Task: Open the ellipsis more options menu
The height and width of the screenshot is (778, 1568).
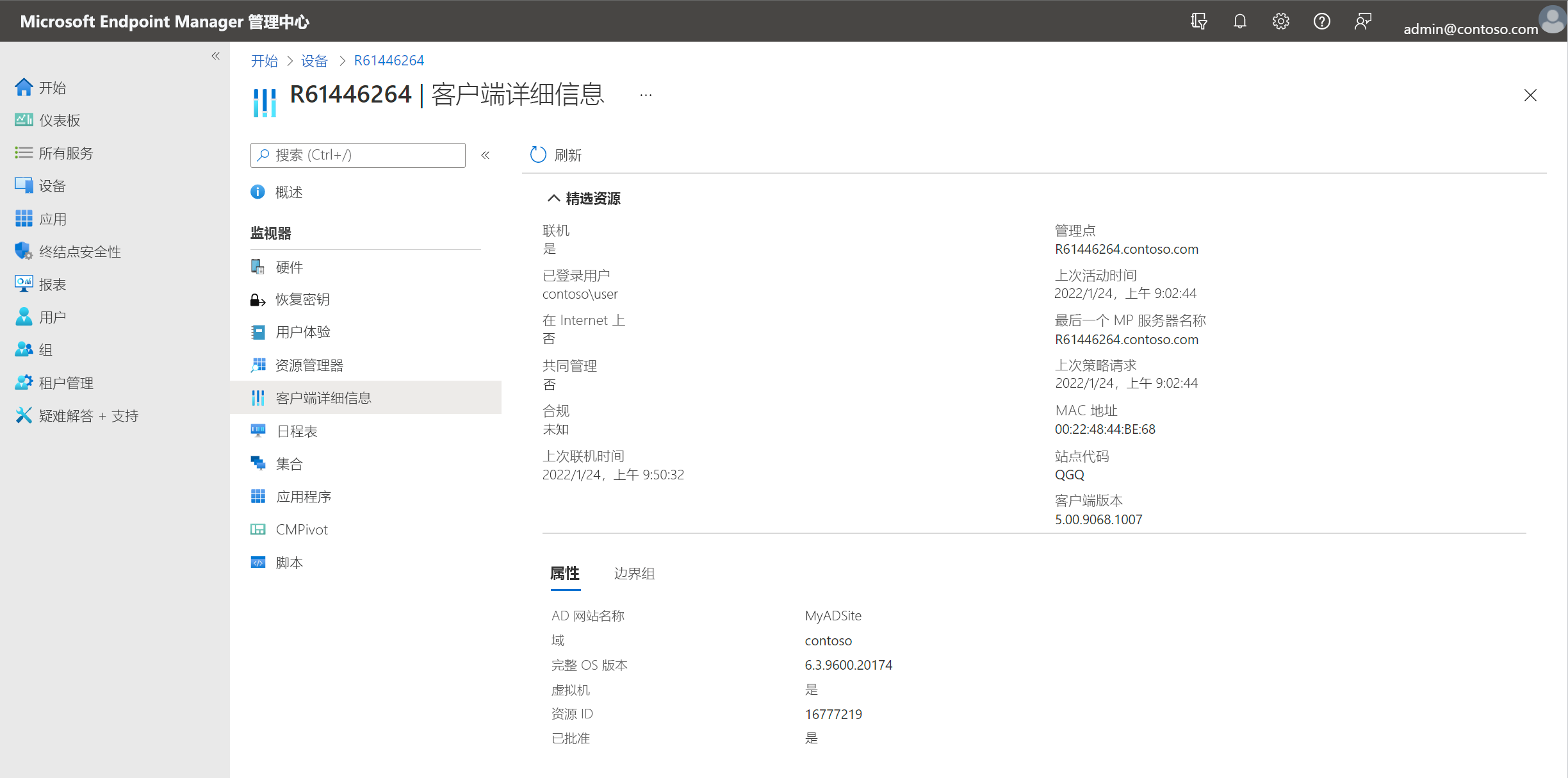Action: coord(646,95)
